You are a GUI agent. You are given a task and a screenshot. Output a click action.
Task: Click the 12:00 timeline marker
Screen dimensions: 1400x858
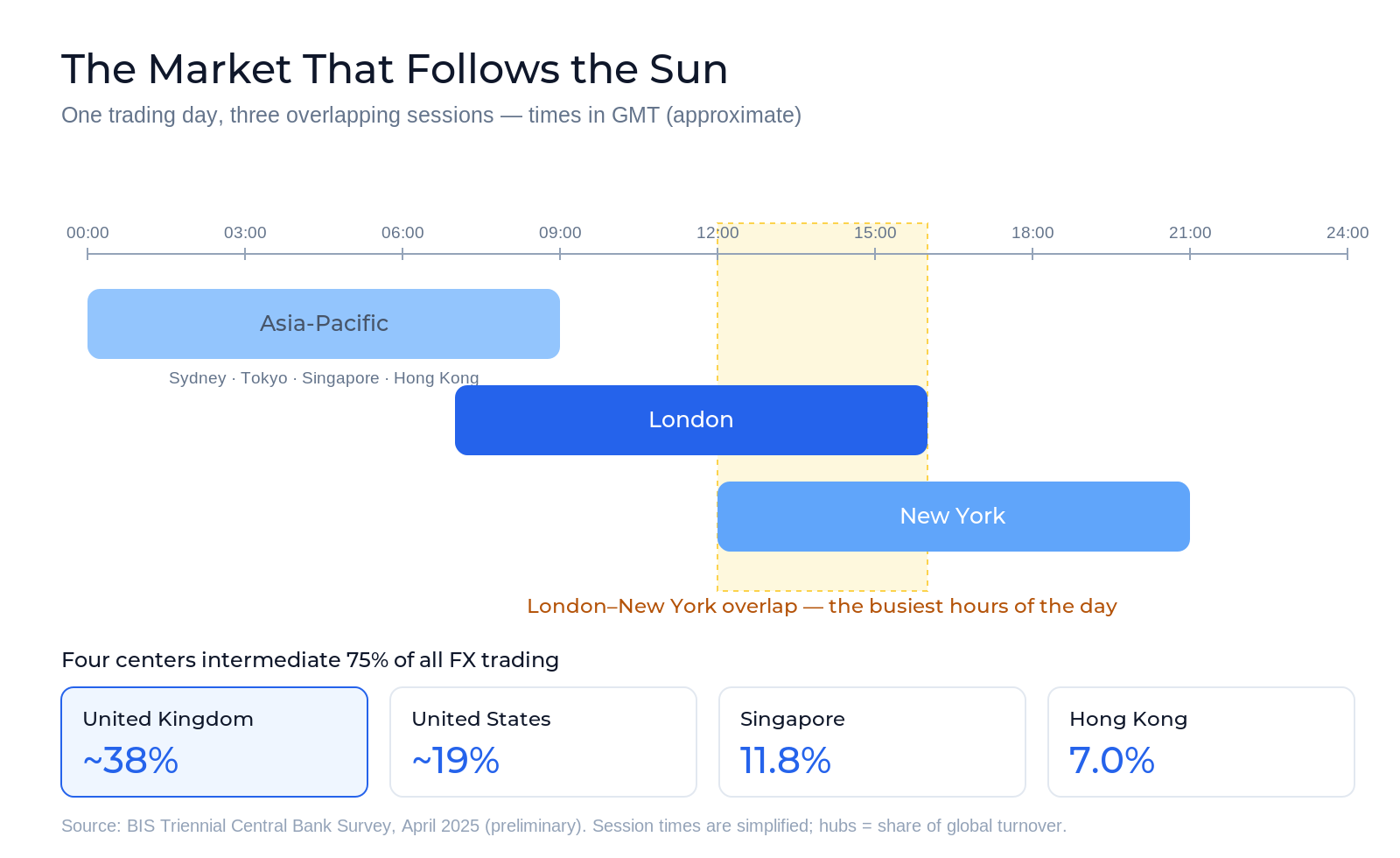pyautogui.click(x=717, y=233)
